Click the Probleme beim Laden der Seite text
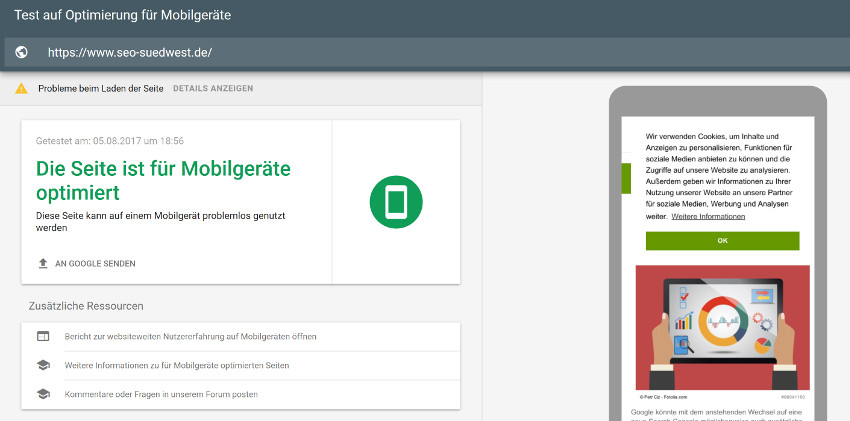Viewport: 850px width, 421px height. pyautogui.click(x=101, y=88)
